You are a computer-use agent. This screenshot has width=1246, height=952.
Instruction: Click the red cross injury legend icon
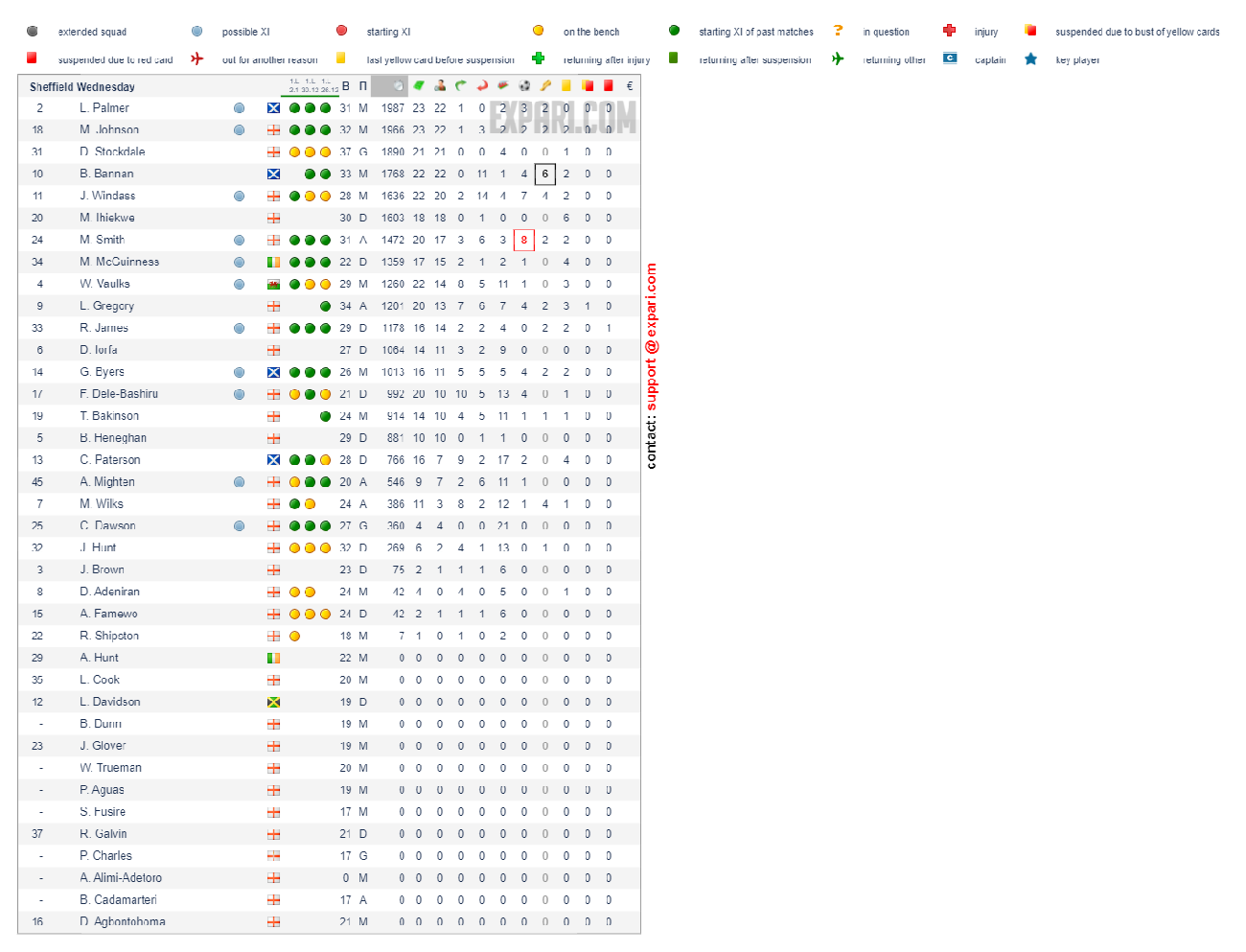pos(949,31)
